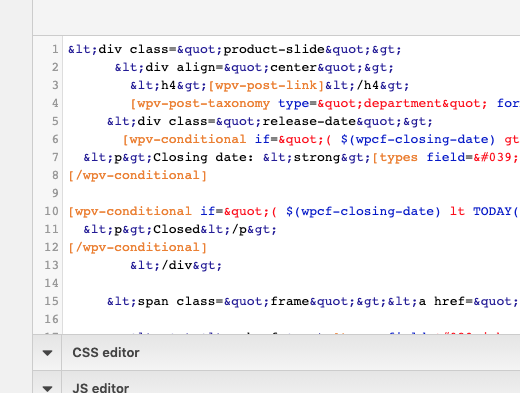Click wpv-conditional gt shortcode on line 6
Screen dimensions: 520x393
(321, 140)
